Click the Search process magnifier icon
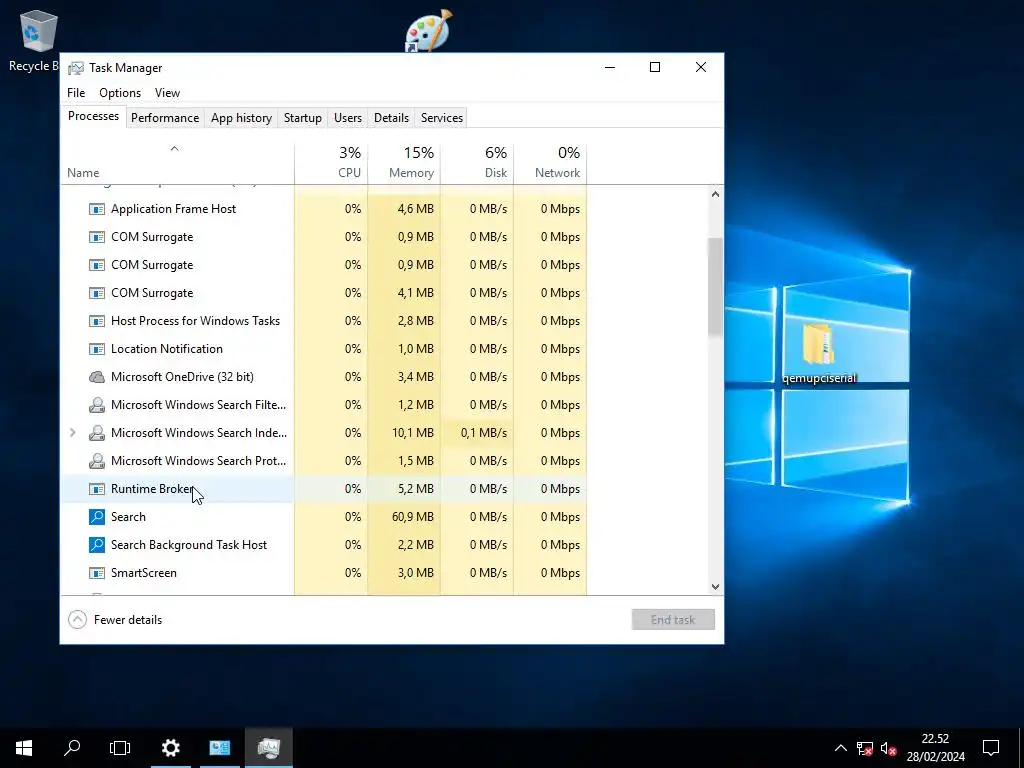The image size is (1024, 768). click(97, 517)
